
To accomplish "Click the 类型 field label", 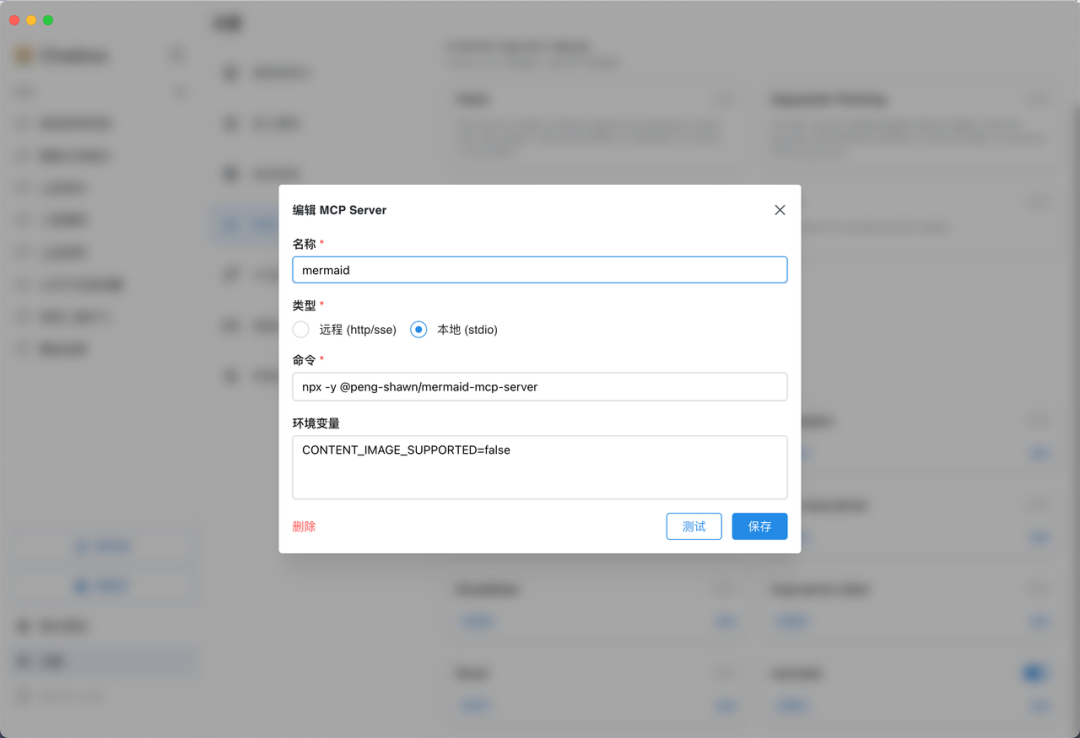I will 304,305.
